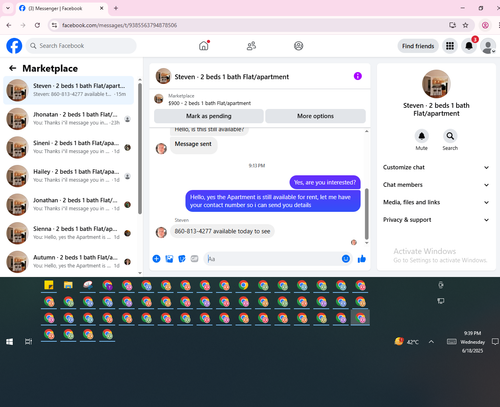Screen dimensions: 500x407
Task: Open Sienna conversation in list
Action: [69, 233]
